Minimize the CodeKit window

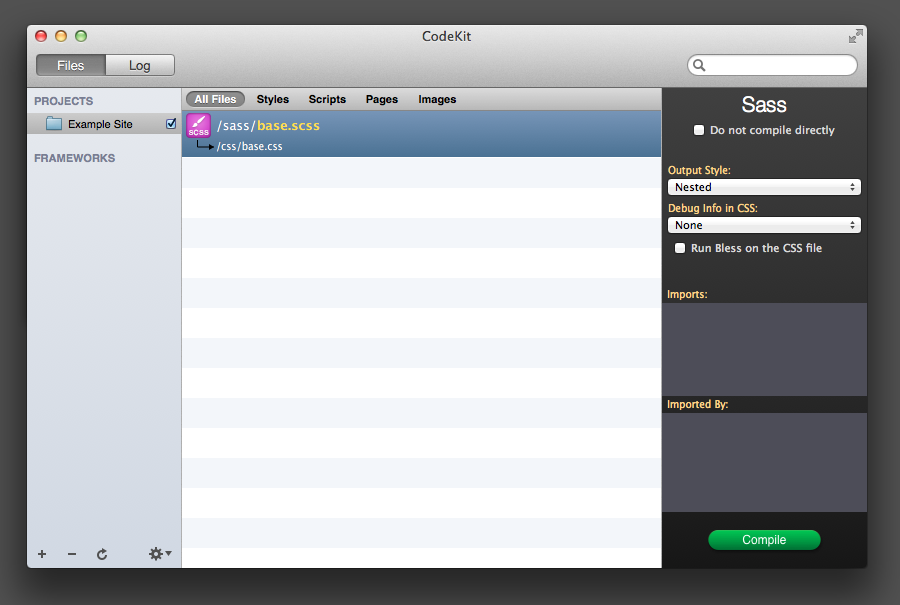point(61,36)
